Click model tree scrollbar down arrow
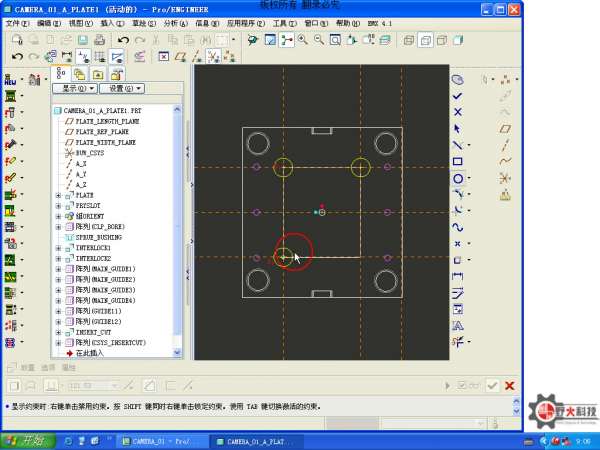This screenshot has width=600, height=450. [177, 352]
